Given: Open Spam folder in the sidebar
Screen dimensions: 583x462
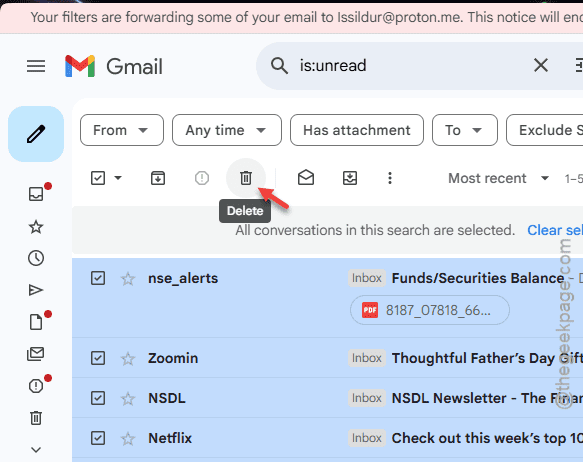Looking at the screenshot, I should pos(36,386).
